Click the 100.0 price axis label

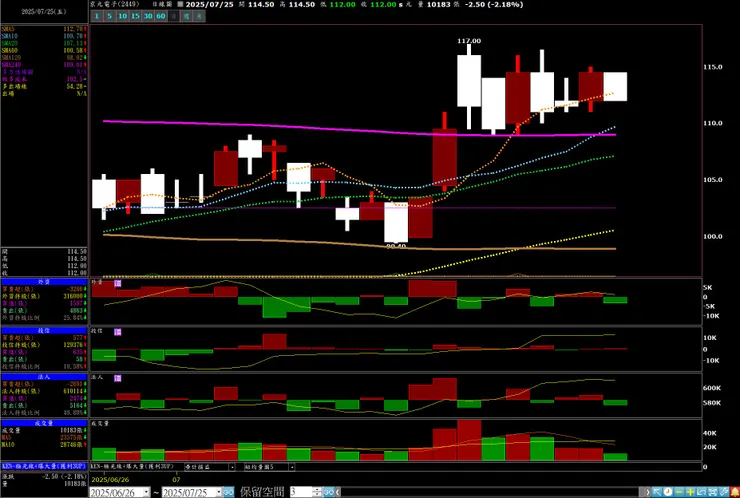[713, 236]
